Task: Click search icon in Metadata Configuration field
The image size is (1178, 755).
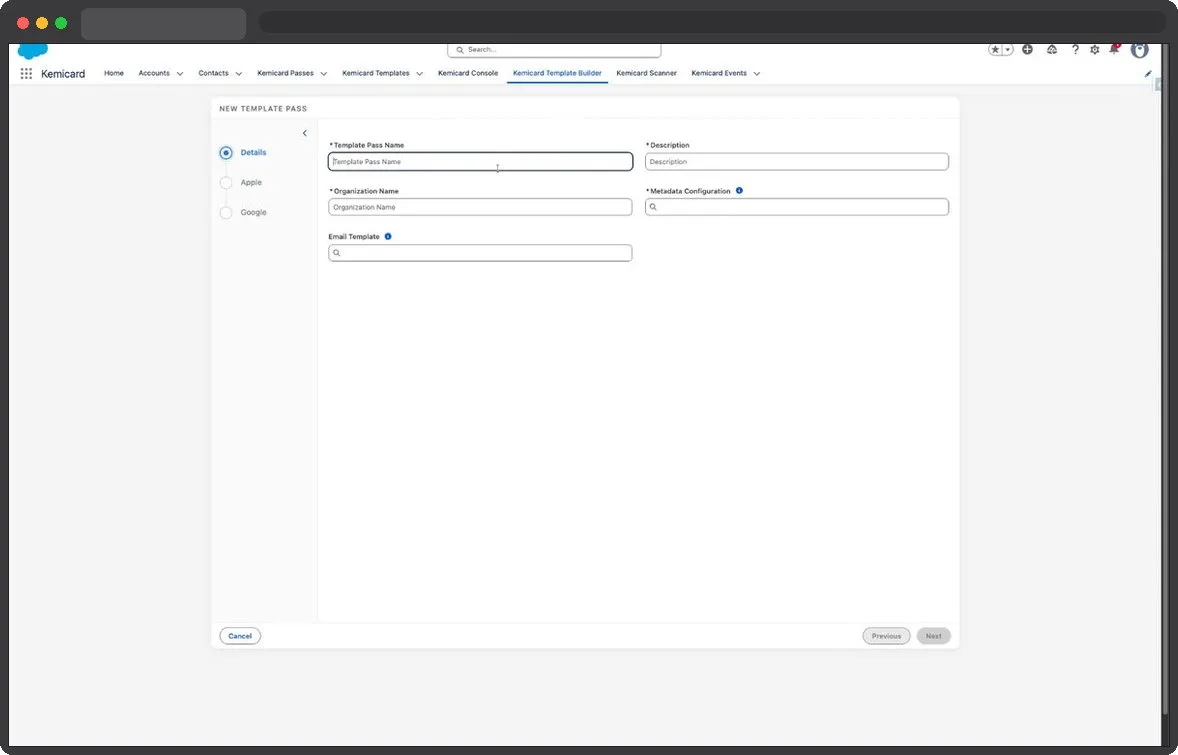Action: (x=654, y=207)
